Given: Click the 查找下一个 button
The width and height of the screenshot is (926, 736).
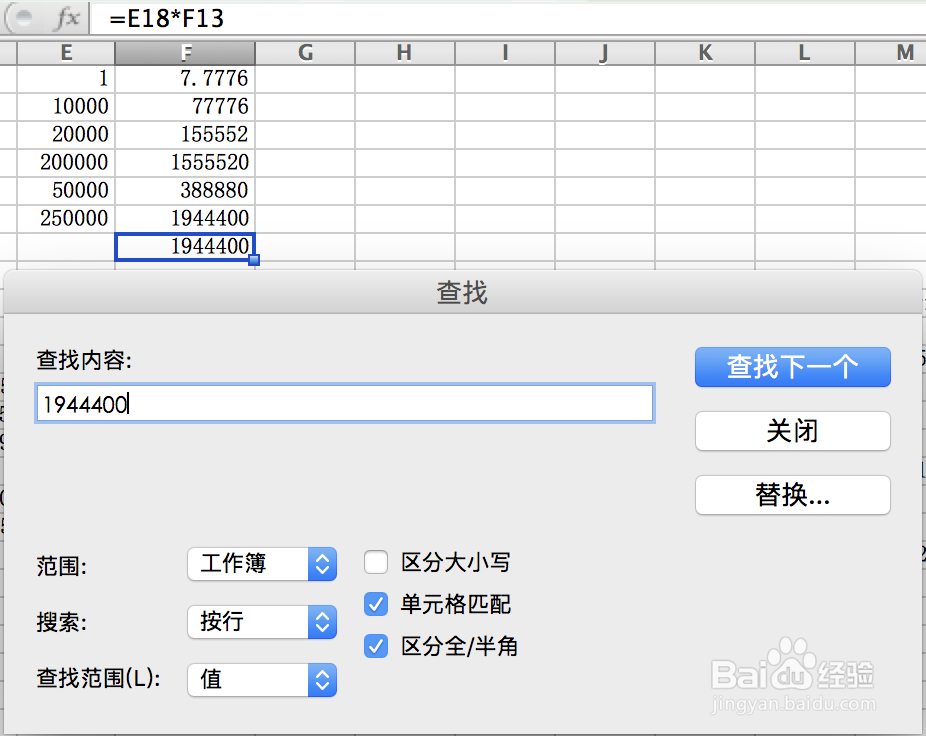Looking at the screenshot, I should click(792, 367).
